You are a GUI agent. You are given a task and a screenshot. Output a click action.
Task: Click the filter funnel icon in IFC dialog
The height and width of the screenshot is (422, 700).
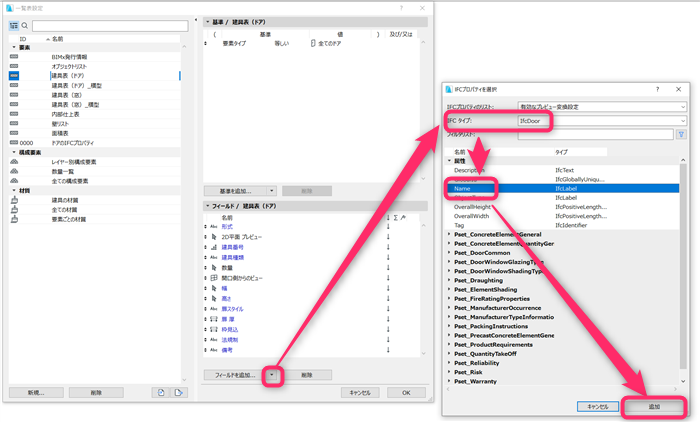pyautogui.click(x=681, y=134)
